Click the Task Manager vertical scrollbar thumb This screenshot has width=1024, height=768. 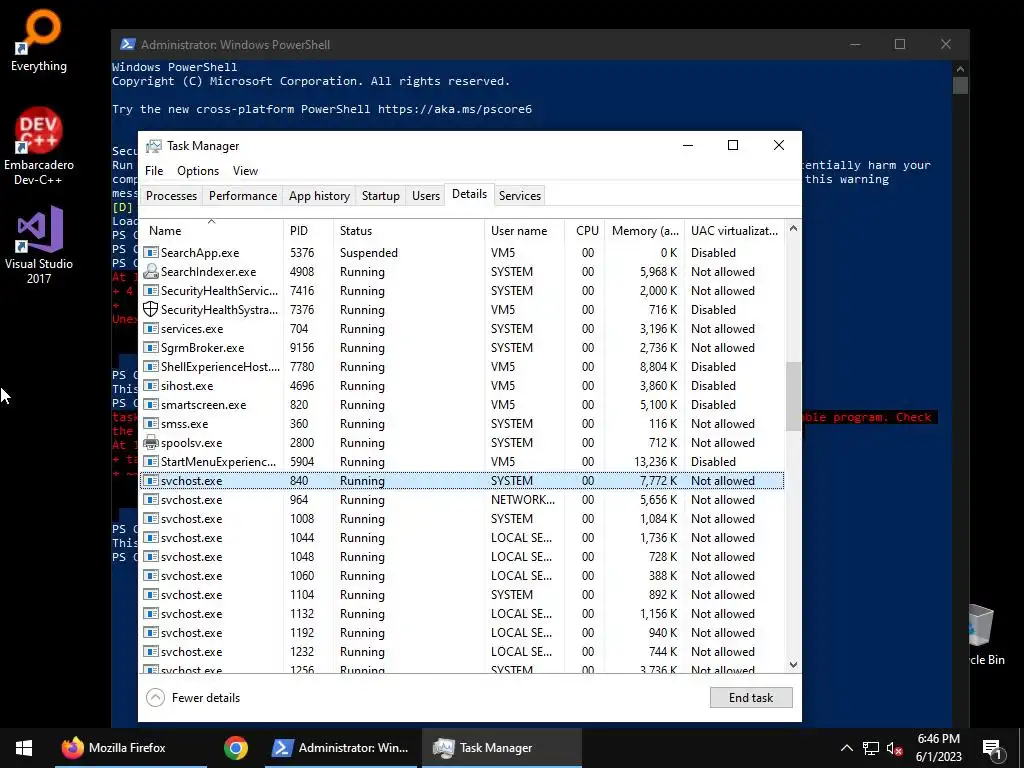pos(793,396)
